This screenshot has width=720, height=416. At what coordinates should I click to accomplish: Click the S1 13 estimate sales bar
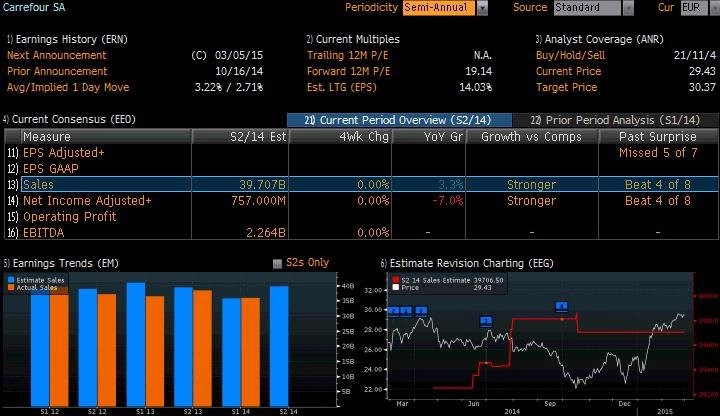(136, 344)
